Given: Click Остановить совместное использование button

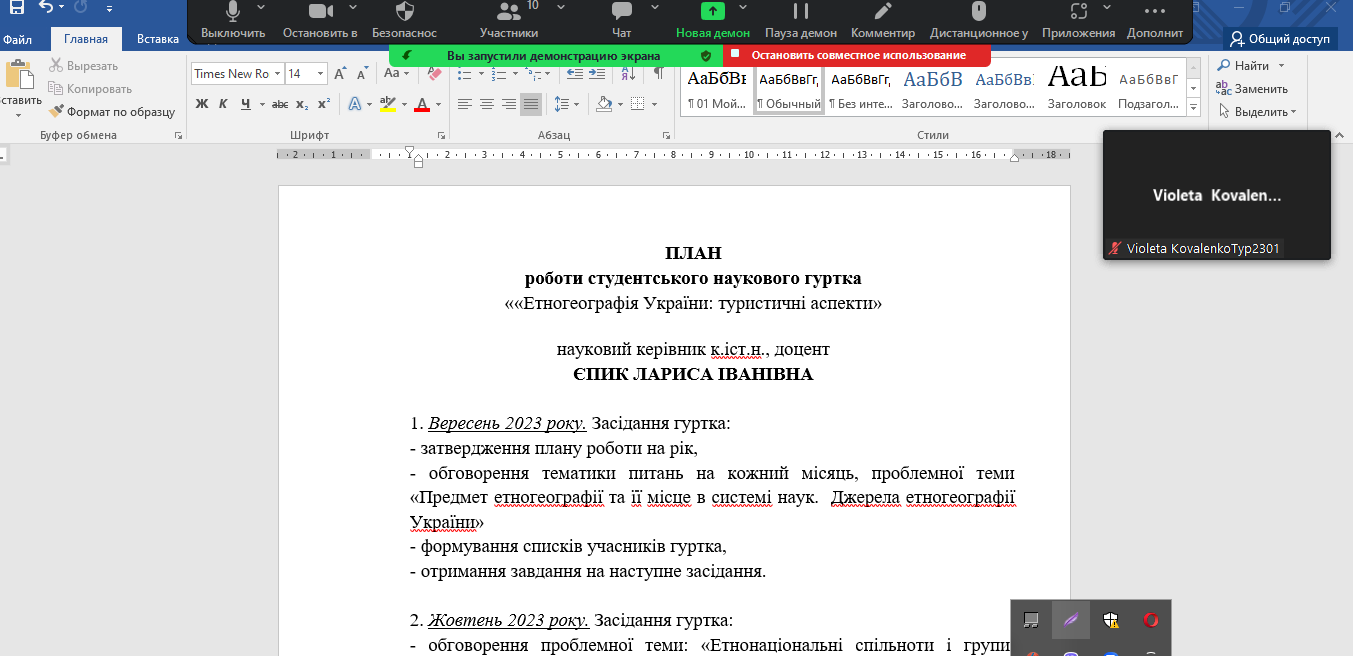Looking at the screenshot, I should pos(857,55).
